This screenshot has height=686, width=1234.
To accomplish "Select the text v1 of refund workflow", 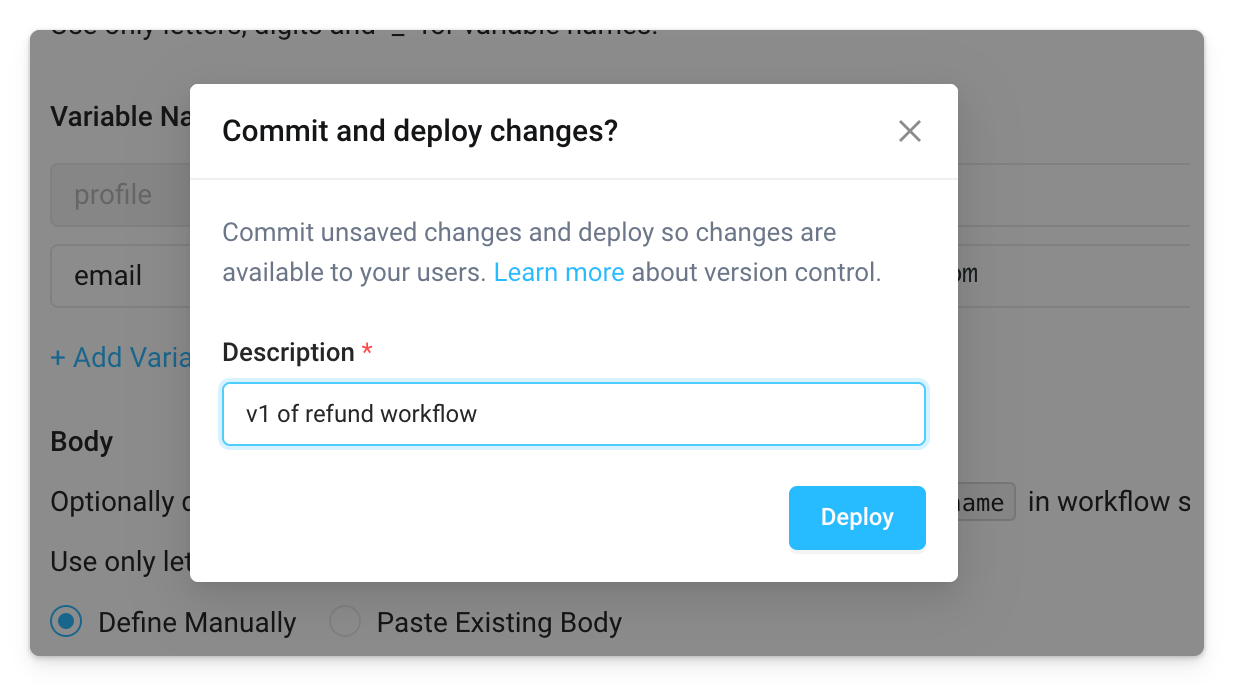I will (x=363, y=413).
